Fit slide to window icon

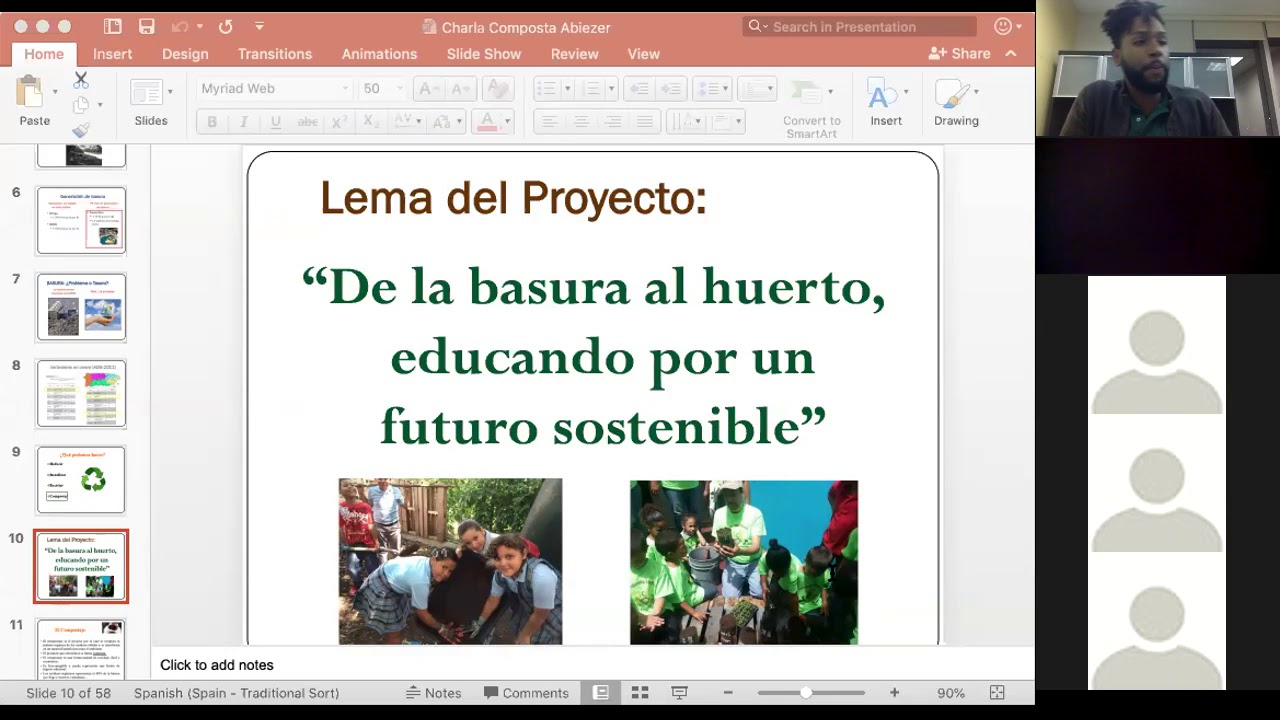pyautogui.click(x=997, y=693)
